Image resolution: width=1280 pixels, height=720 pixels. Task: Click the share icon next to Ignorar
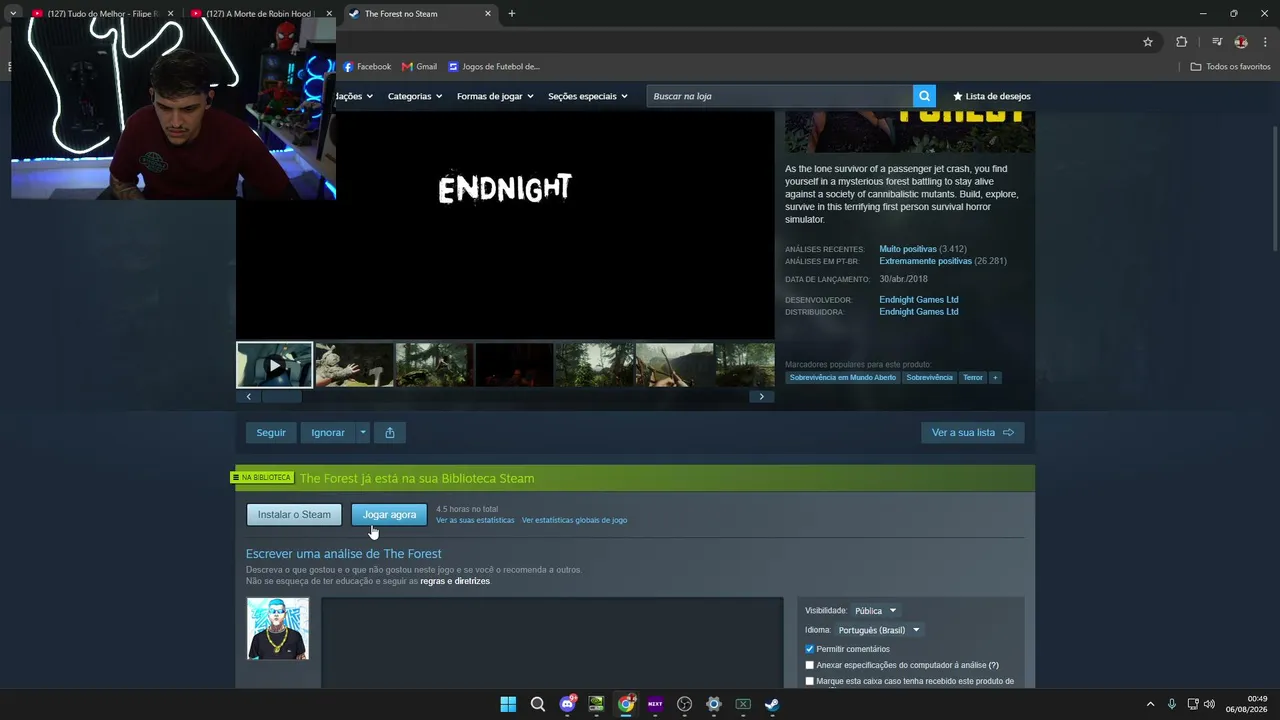390,433
